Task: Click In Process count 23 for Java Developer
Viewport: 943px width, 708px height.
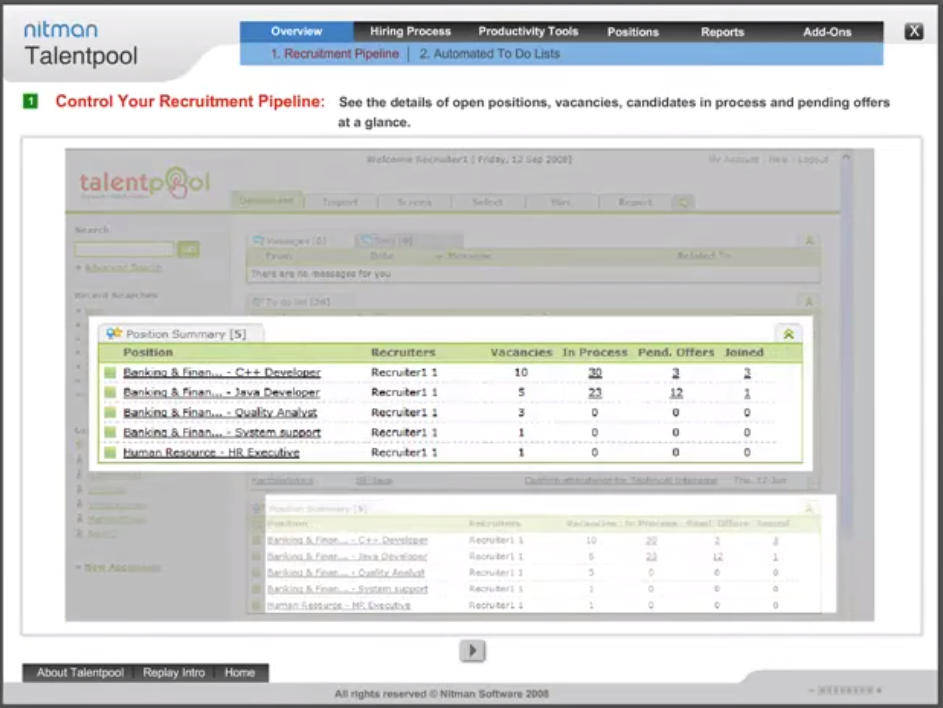Action: pyautogui.click(x=595, y=392)
